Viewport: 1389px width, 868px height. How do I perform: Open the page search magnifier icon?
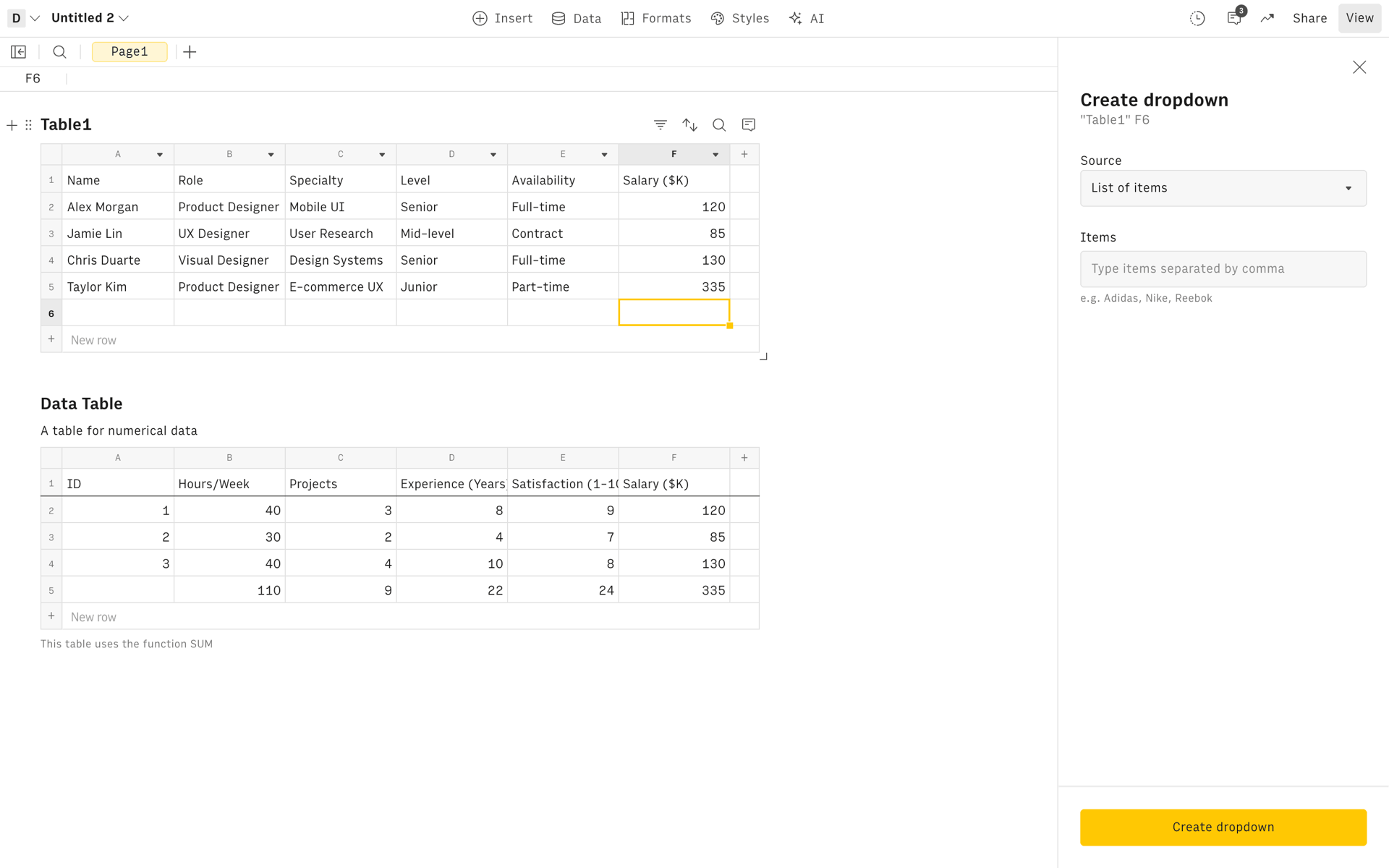point(59,51)
